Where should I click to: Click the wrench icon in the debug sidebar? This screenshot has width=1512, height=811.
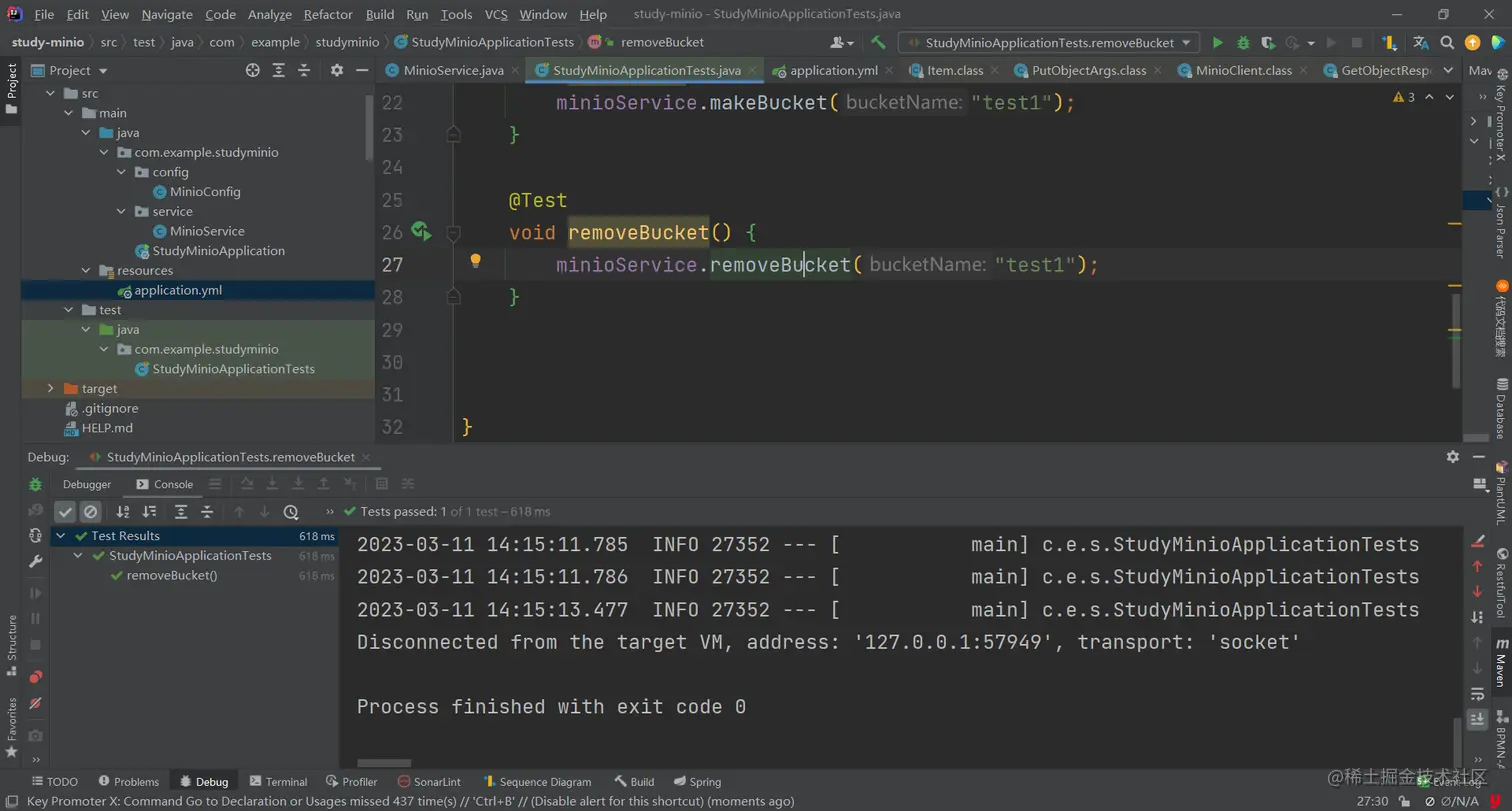click(x=36, y=563)
